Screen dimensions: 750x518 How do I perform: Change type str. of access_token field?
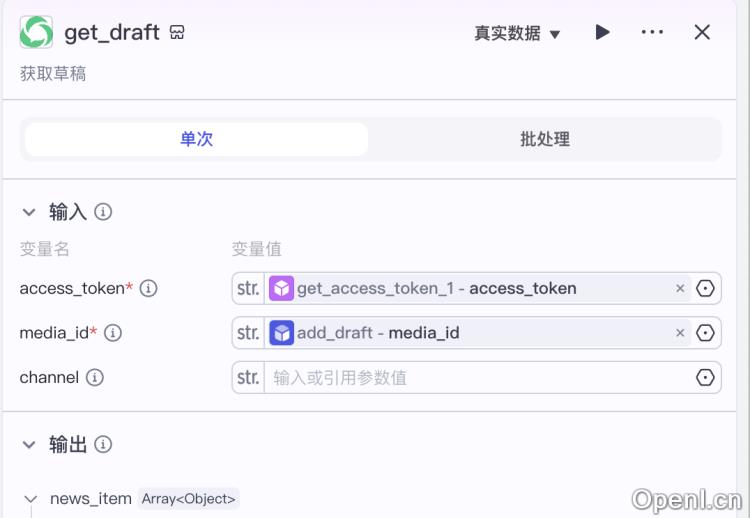(248, 288)
